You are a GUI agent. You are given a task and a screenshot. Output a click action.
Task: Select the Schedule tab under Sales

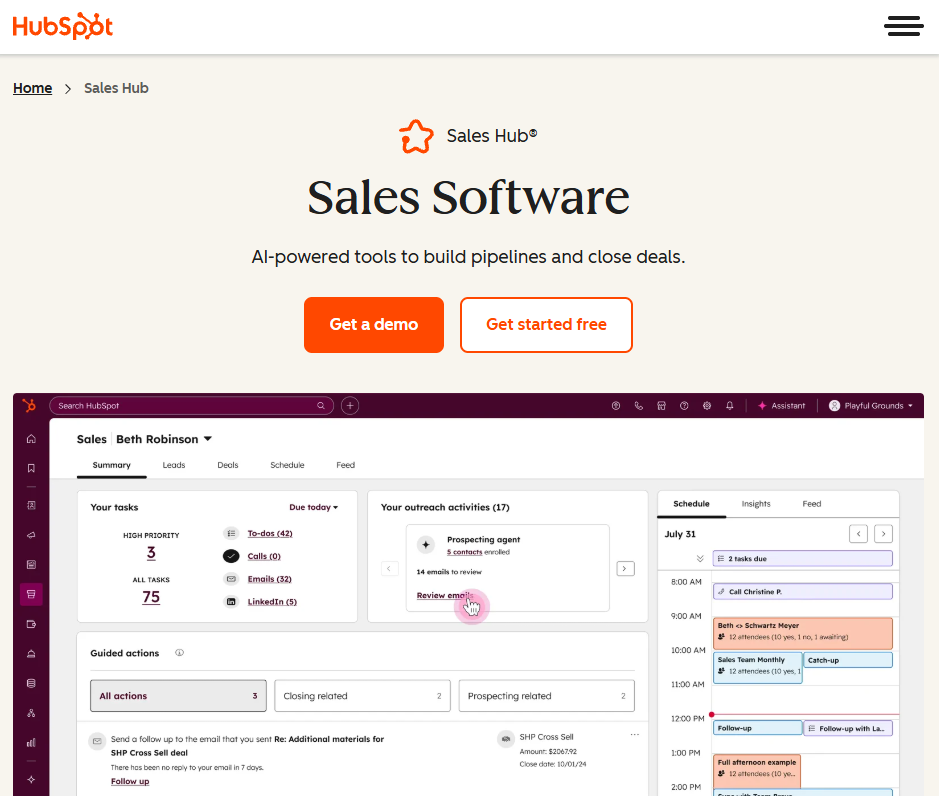(287, 465)
